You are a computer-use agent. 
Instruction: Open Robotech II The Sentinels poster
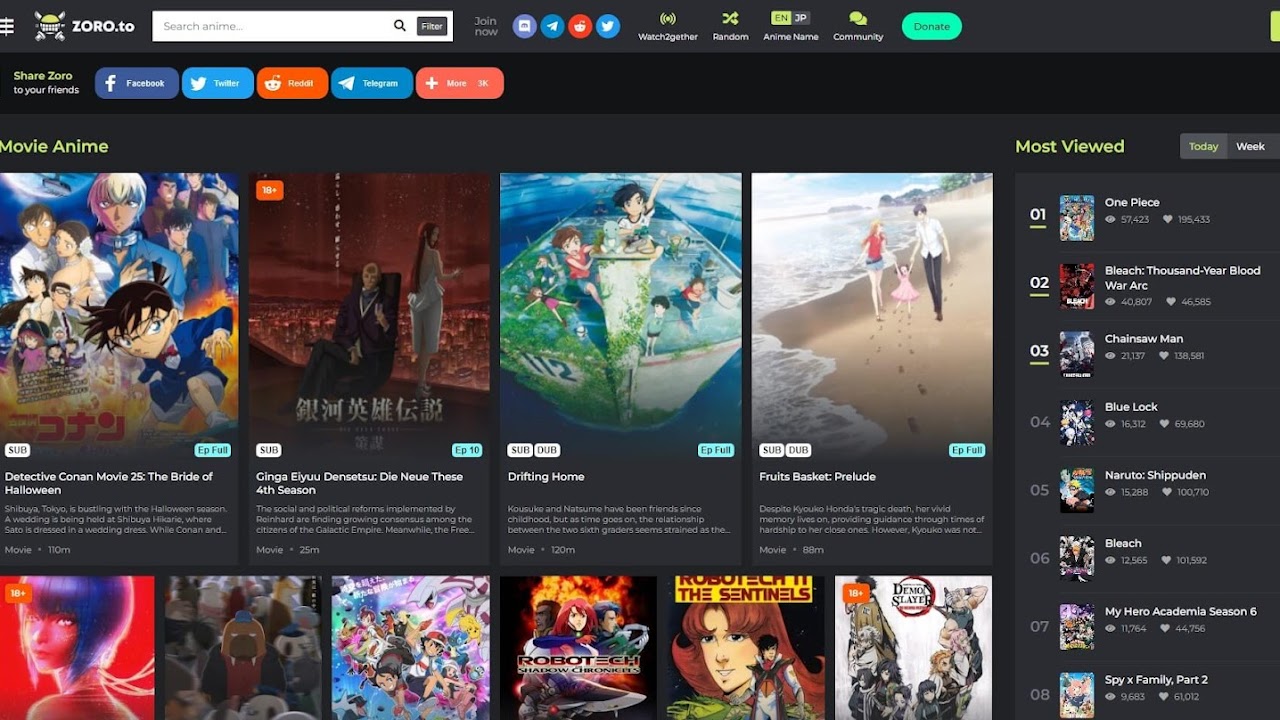coord(746,648)
